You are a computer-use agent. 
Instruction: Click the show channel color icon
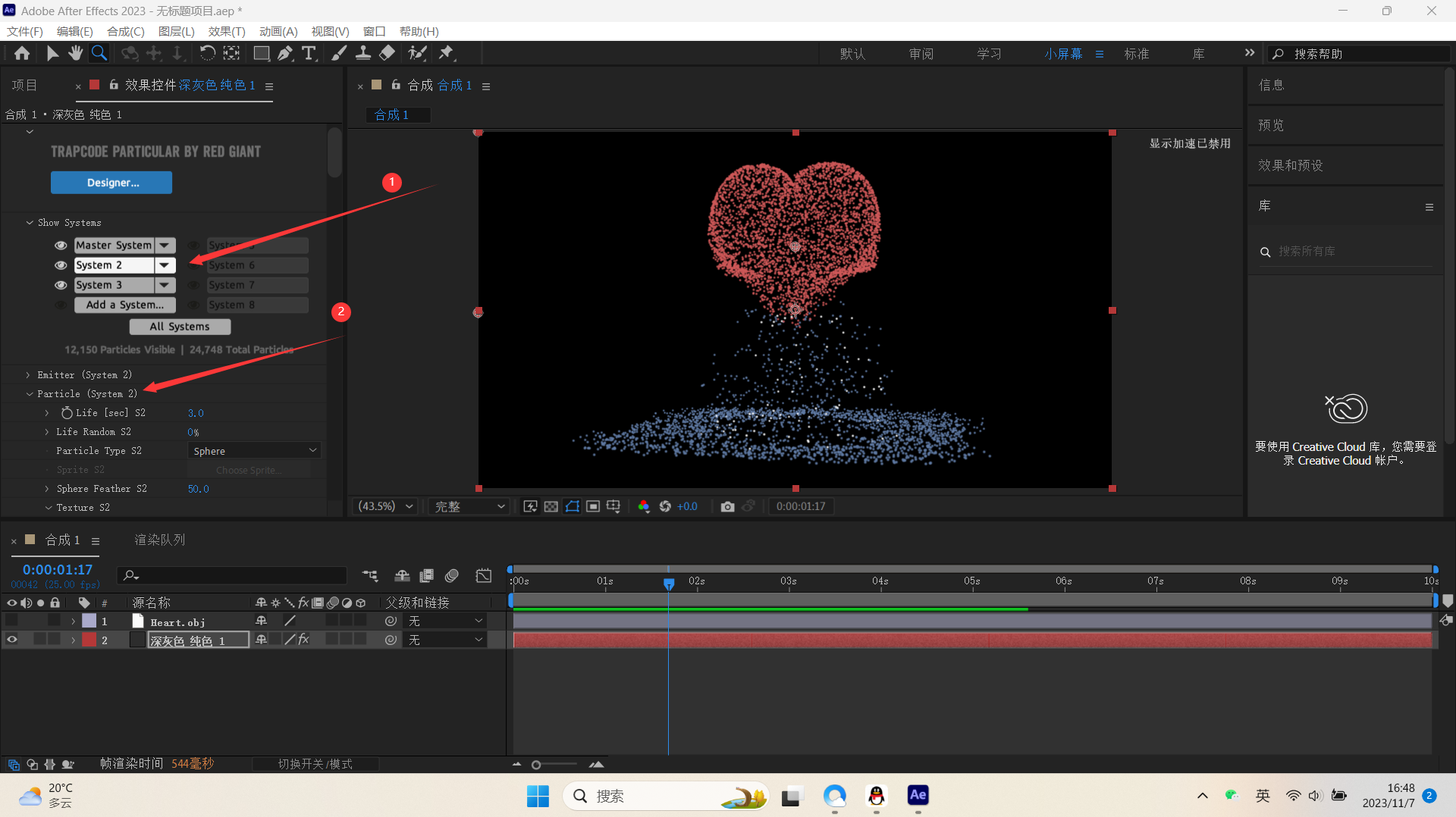pyautogui.click(x=644, y=506)
